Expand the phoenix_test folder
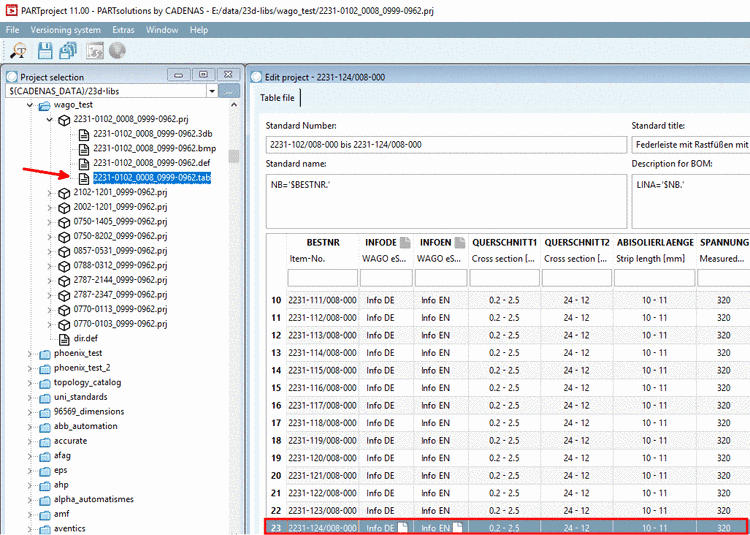Screen dimensions: 750x535 point(28,353)
